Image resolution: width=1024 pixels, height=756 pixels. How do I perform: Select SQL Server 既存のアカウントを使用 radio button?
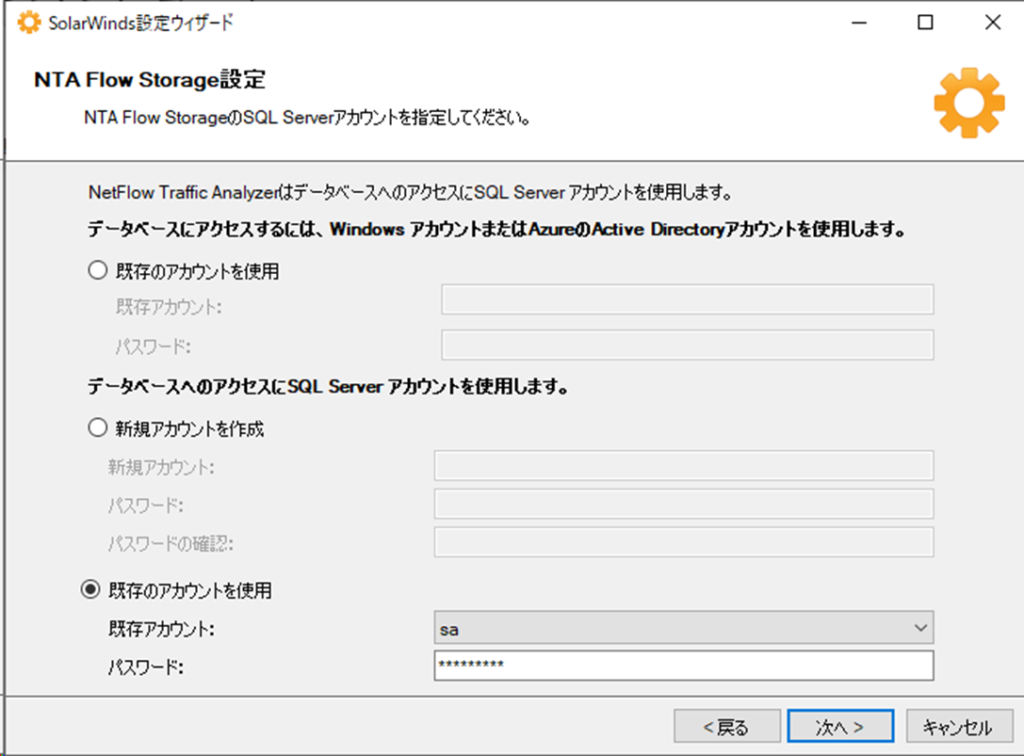pos(91,590)
